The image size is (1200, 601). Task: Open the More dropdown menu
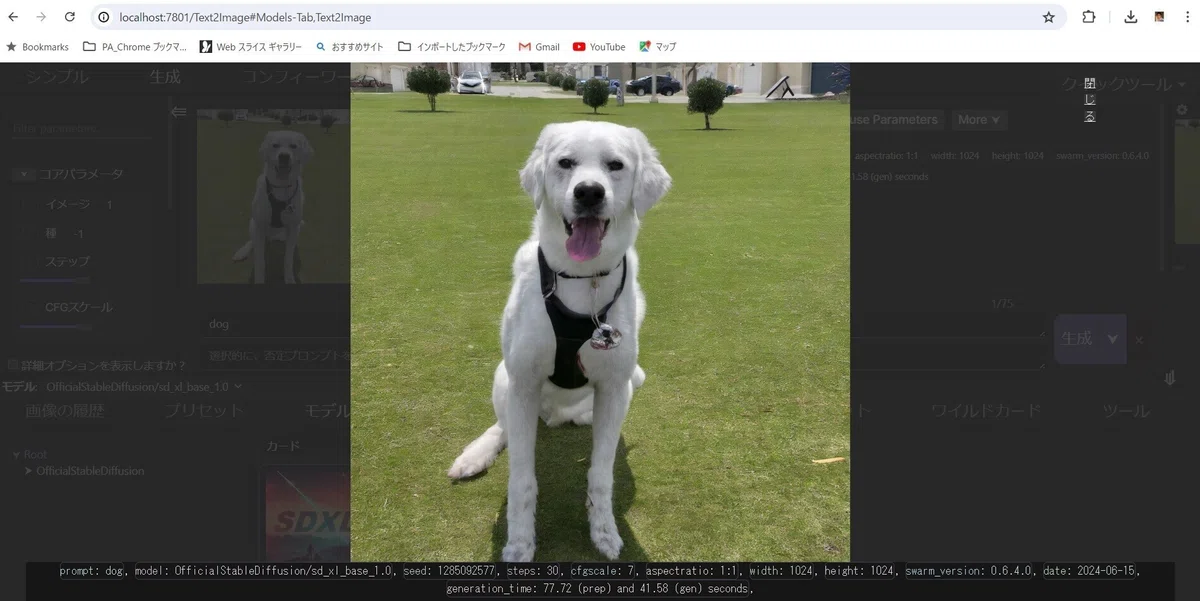[x=979, y=120]
